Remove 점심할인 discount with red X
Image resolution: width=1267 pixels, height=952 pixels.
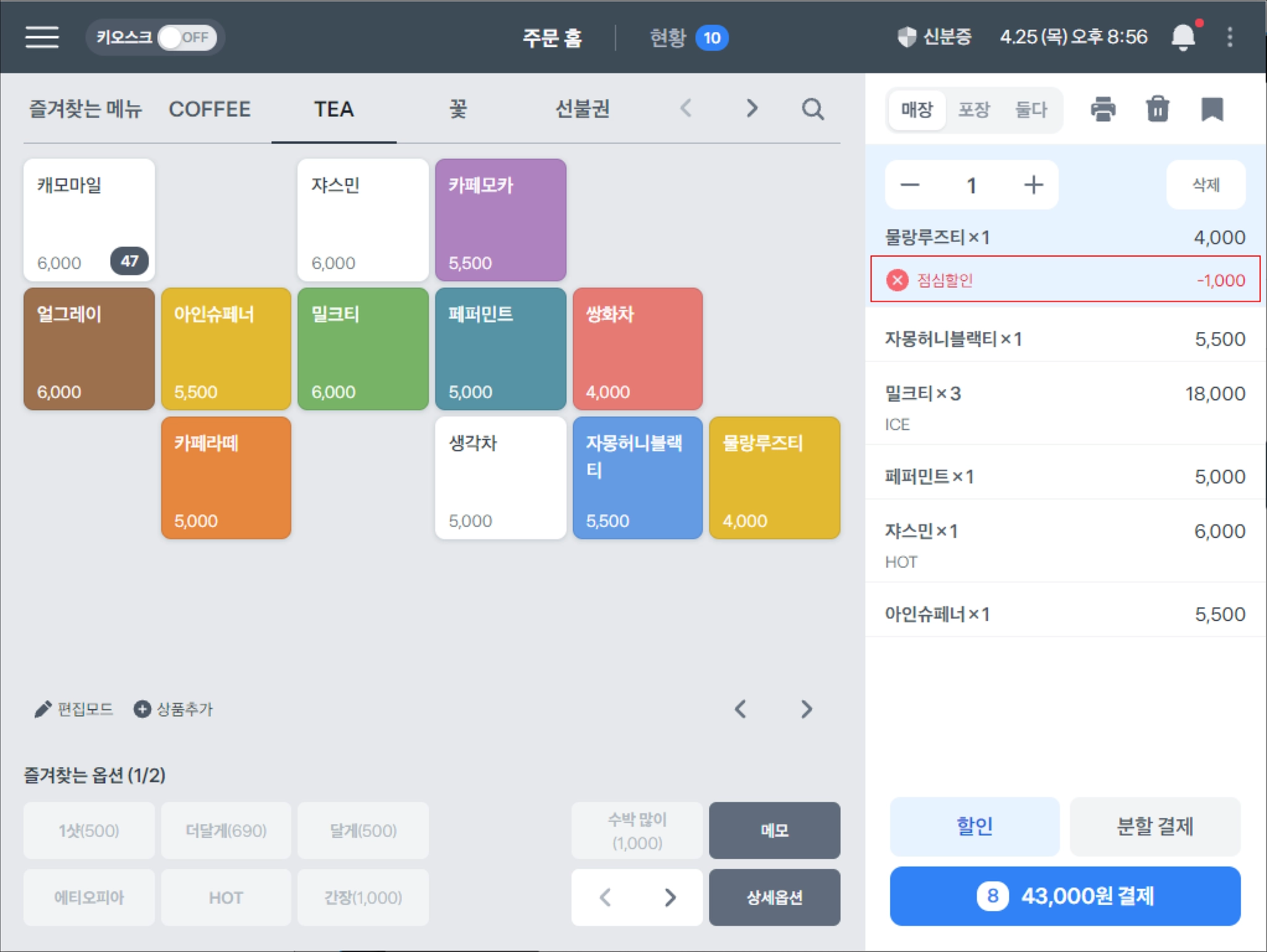(896, 280)
